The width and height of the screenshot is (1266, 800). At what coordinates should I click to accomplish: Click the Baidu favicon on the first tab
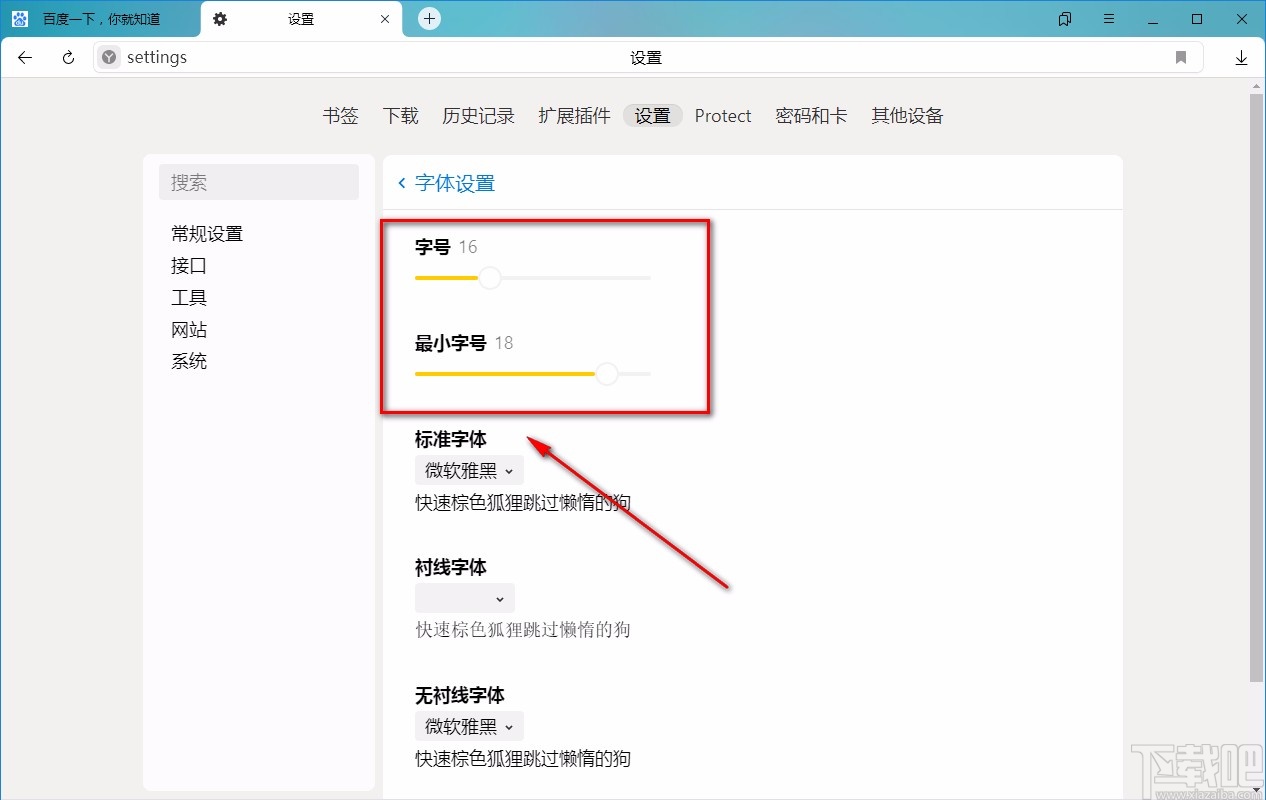click(19, 18)
